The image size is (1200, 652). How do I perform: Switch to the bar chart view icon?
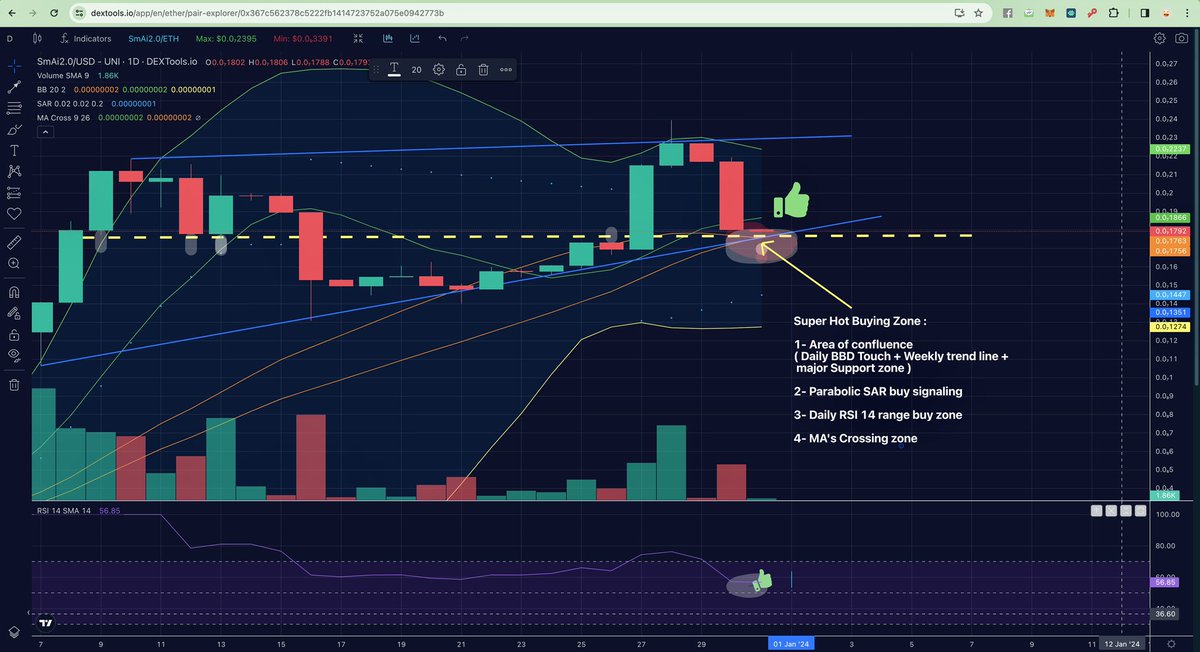(x=386, y=38)
